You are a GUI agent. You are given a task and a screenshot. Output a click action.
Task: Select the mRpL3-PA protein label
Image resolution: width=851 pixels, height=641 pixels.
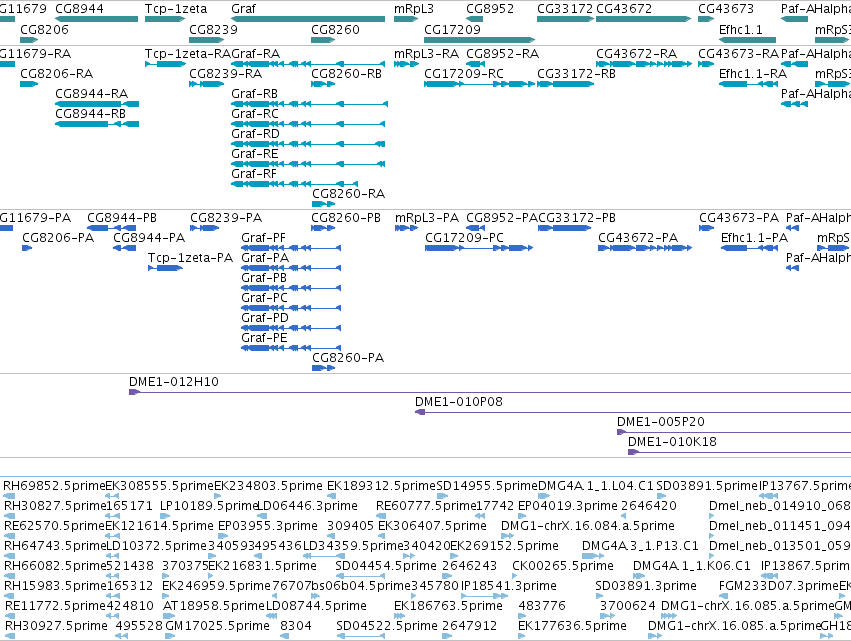click(427, 218)
